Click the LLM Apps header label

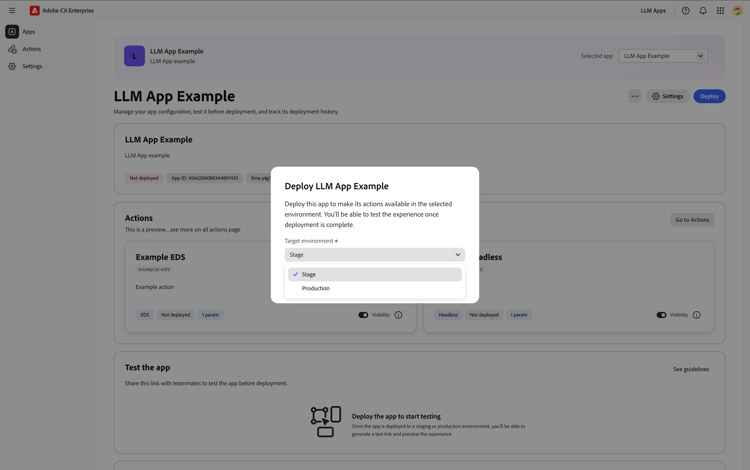(x=653, y=11)
